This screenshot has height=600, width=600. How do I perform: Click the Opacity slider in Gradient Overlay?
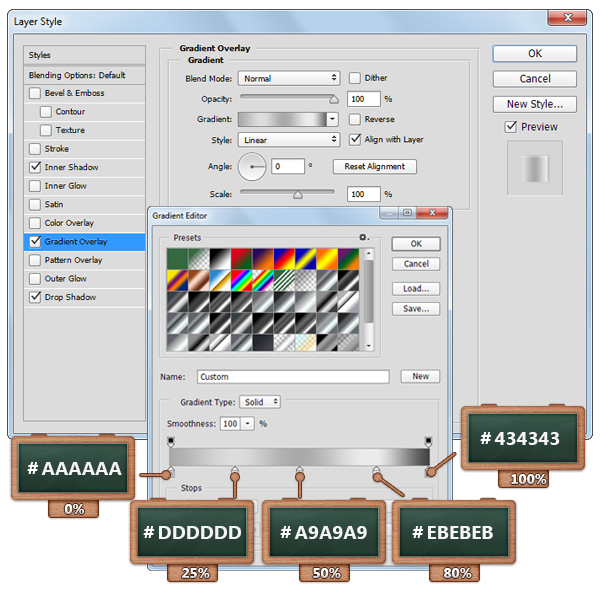click(x=287, y=99)
